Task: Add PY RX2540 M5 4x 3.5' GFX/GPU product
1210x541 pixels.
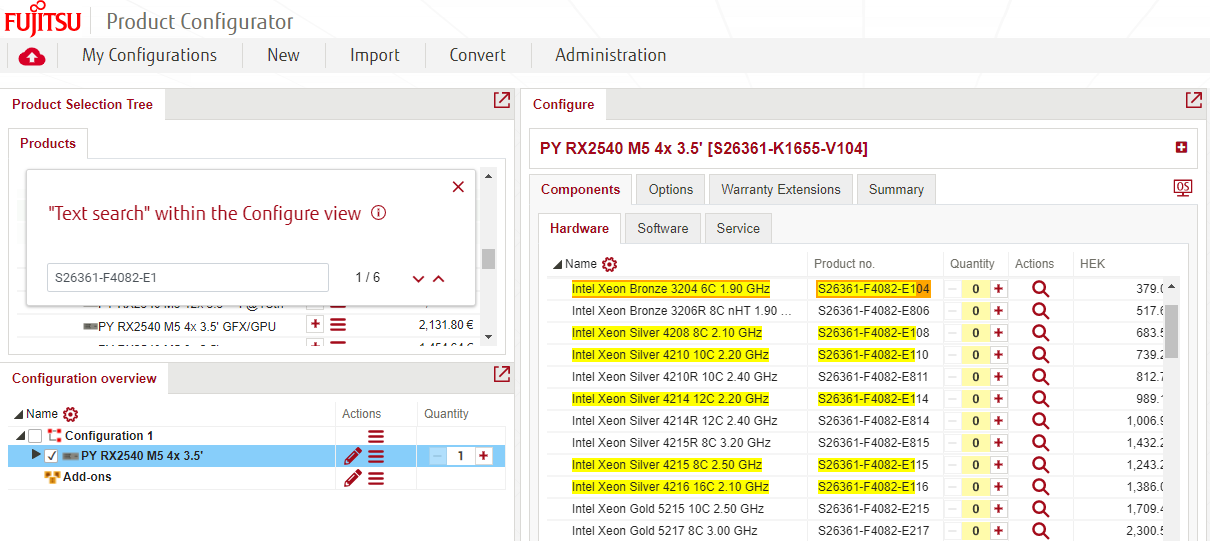Action: (315, 324)
